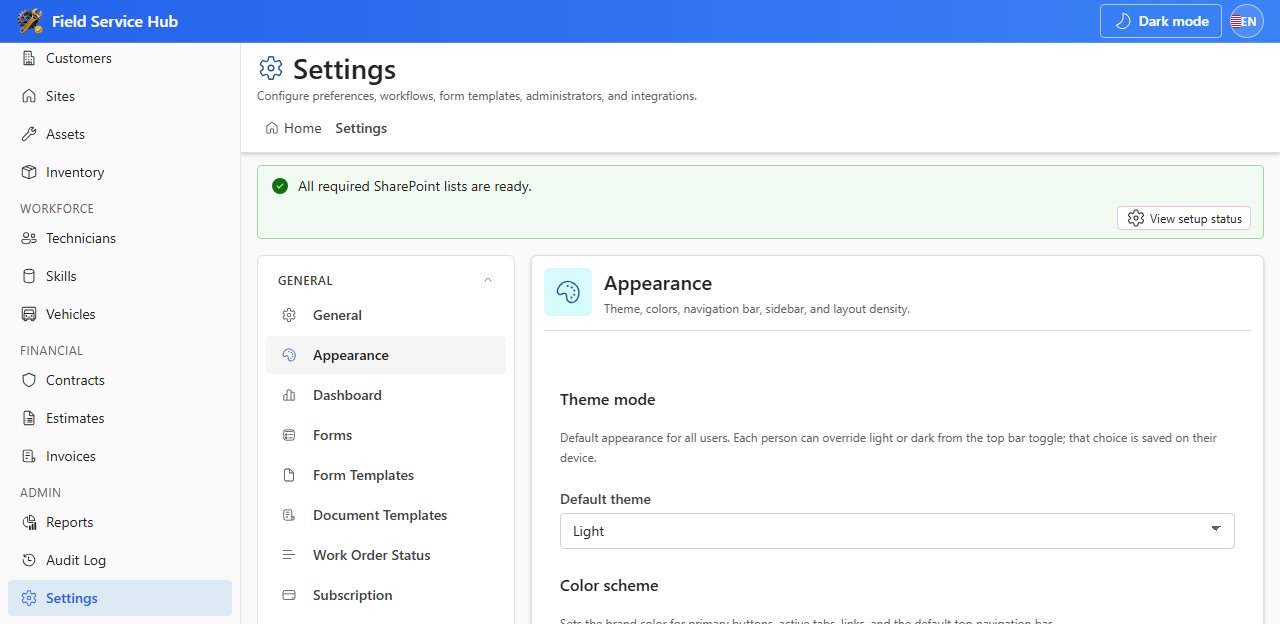Click the 'Default theme' field label
1280x624 pixels.
point(605,499)
